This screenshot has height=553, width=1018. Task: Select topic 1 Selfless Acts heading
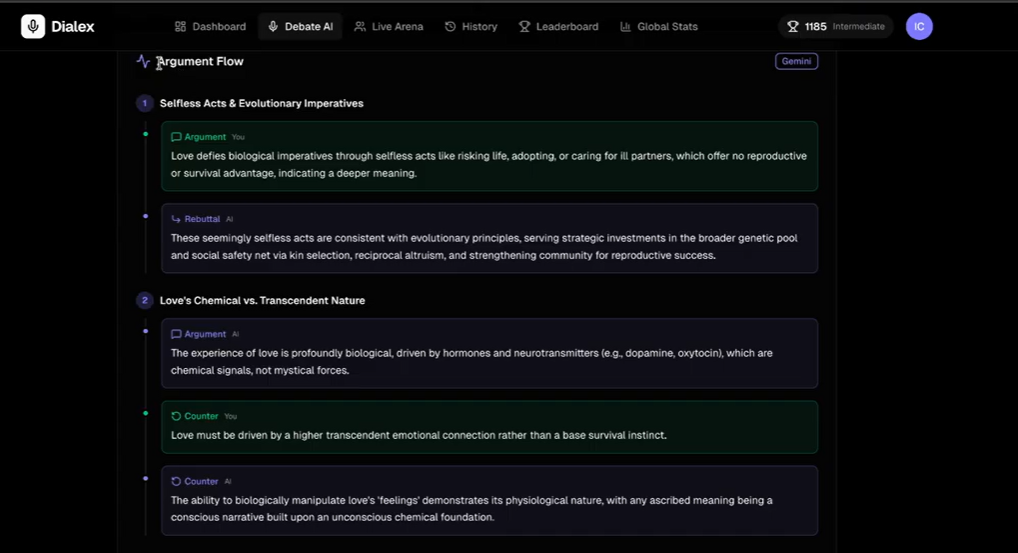click(x=261, y=103)
